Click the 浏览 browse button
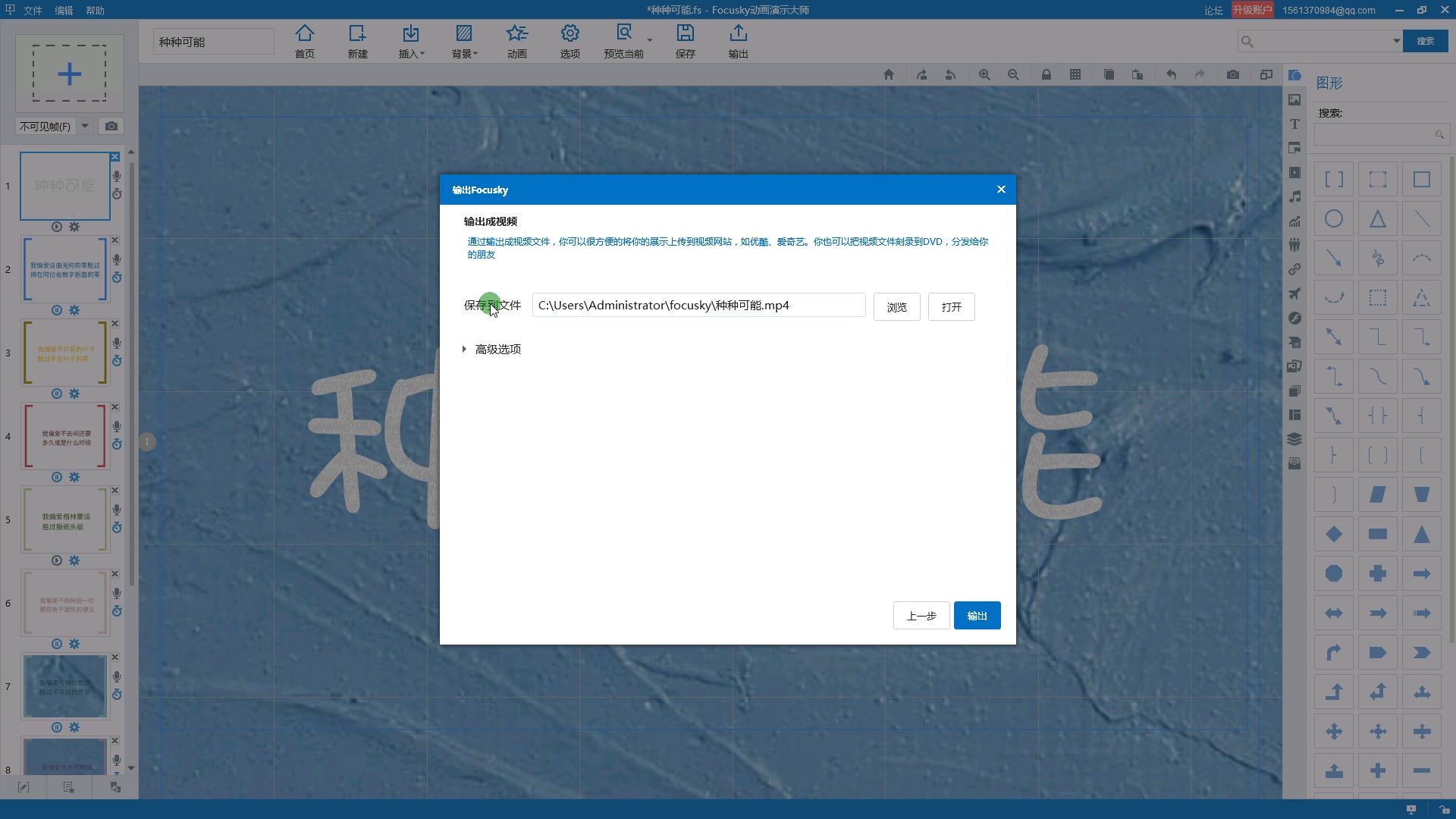Screen dimensions: 1456x819 (897, 307)
